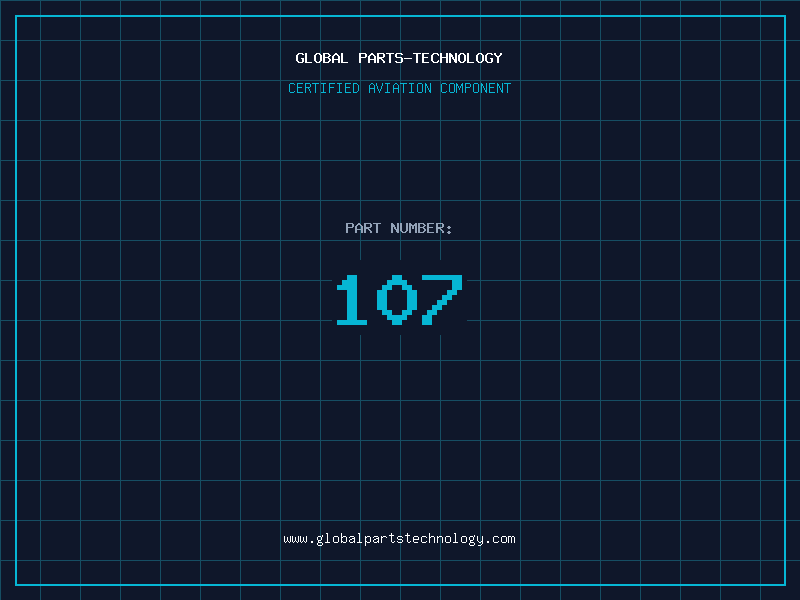800x600 pixels.
Task: Click the word NUMBER: in the label
Action: [x=421, y=228]
